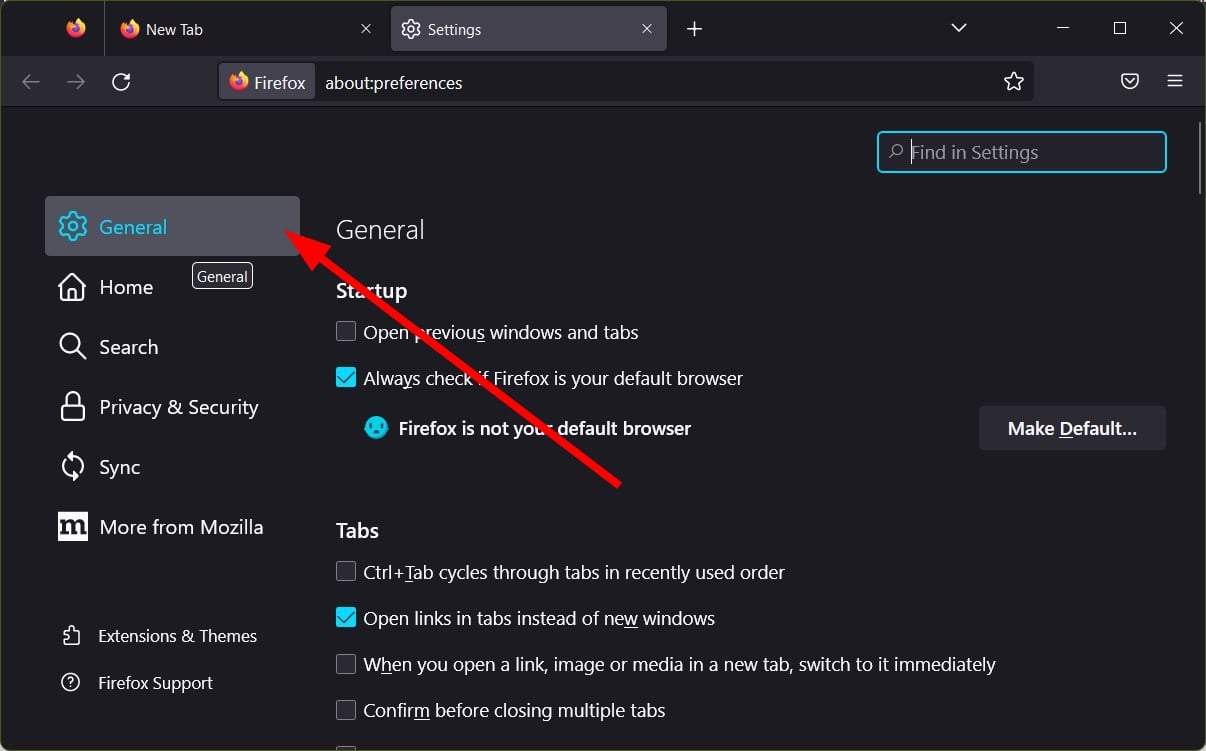Go forward one page
Screen dimensions: 1206x751
coord(76,82)
